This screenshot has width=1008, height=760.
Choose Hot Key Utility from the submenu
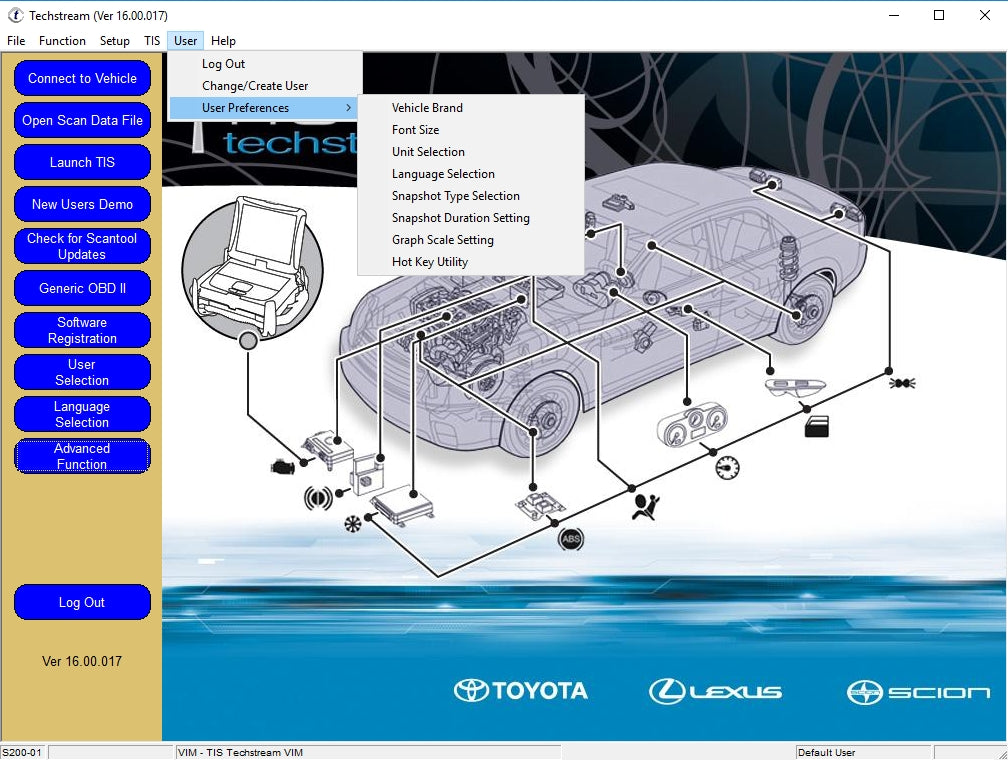coord(430,261)
